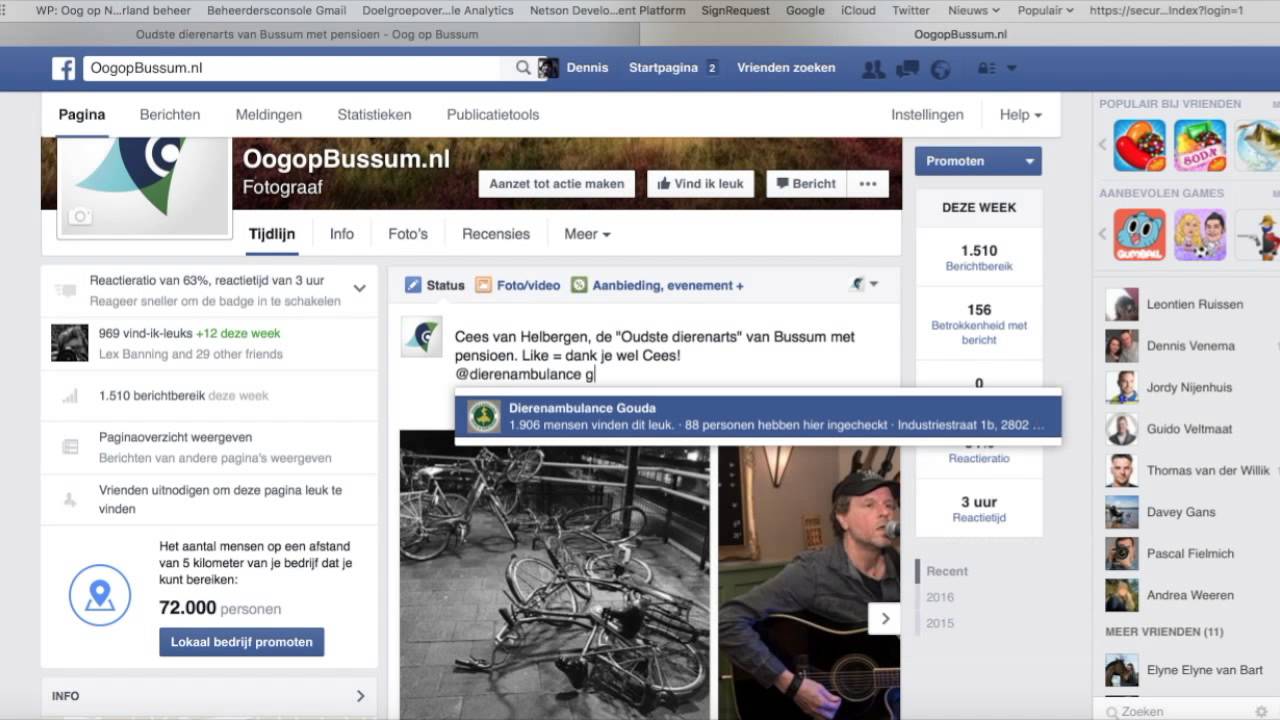Select Dierenambulance Gouda suggestion
The height and width of the screenshot is (720, 1280).
tap(758, 416)
